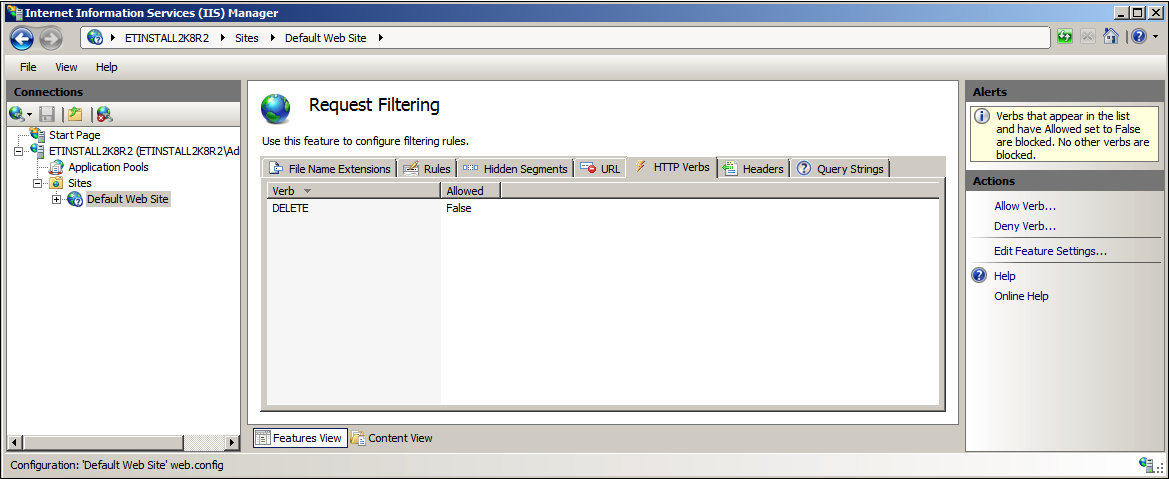Click the Back navigation arrow button
The image size is (1169, 479).
[22, 38]
